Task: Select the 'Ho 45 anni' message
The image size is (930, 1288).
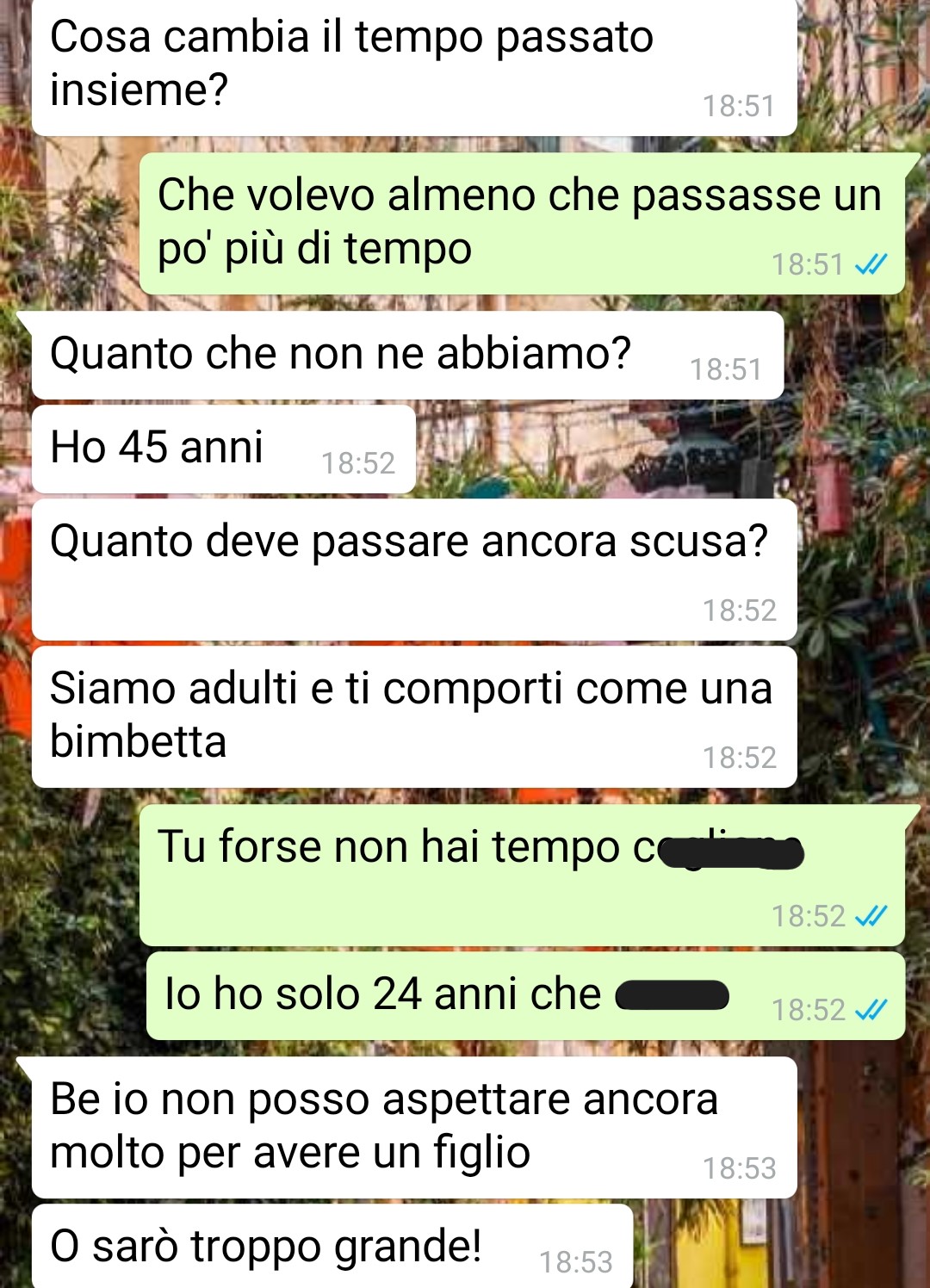Action: click(x=224, y=449)
